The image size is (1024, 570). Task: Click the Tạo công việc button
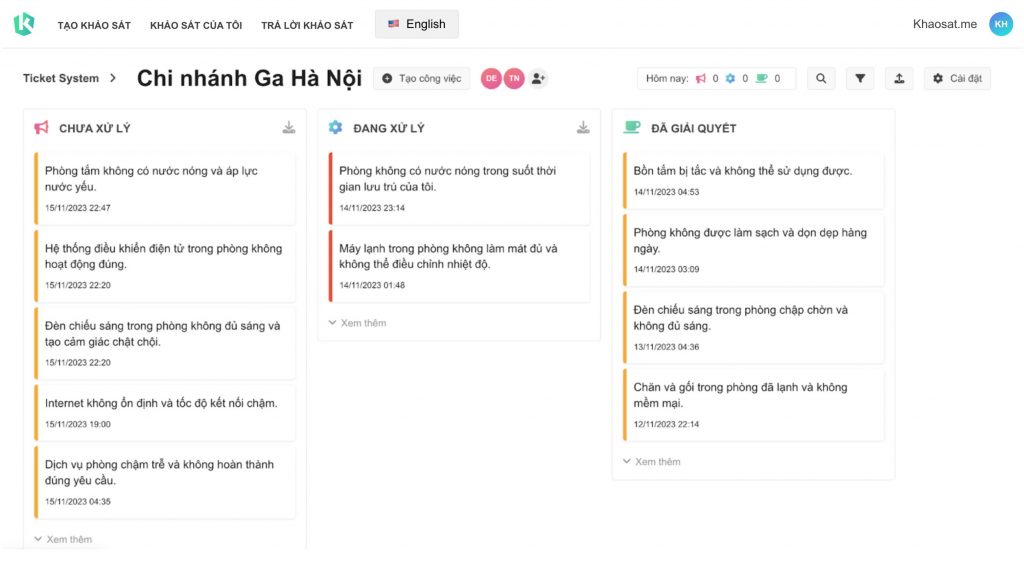coord(422,78)
